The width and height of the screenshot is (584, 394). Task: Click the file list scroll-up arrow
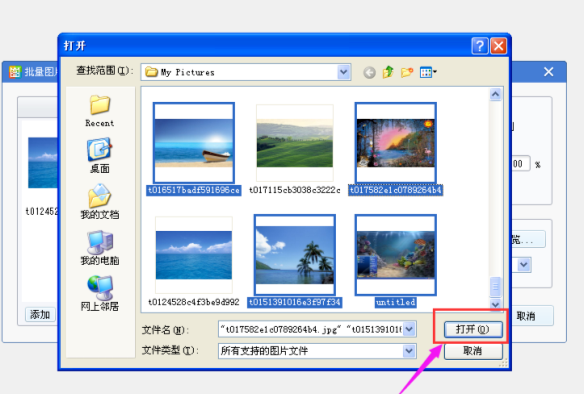(495, 94)
